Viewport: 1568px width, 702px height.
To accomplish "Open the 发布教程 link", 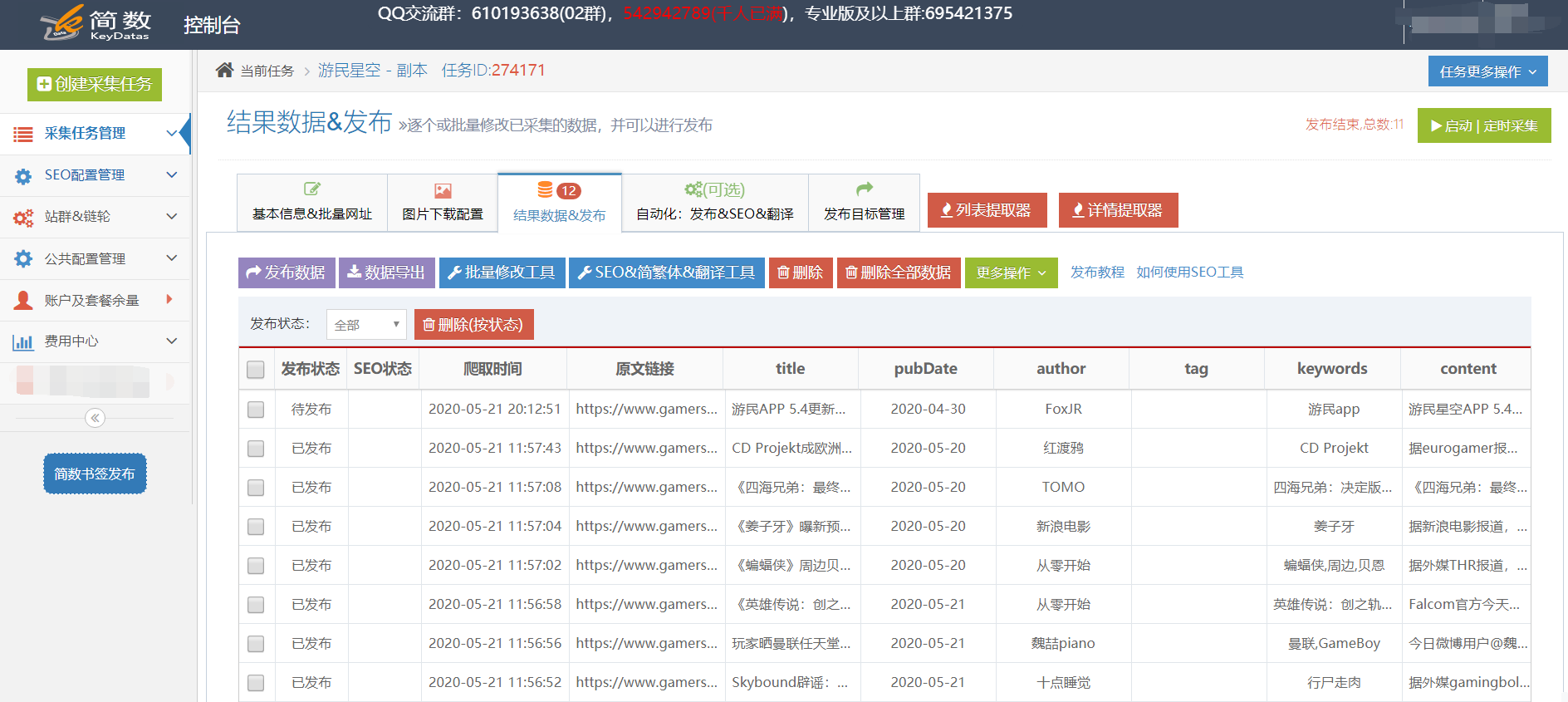I will tap(1097, 272).
